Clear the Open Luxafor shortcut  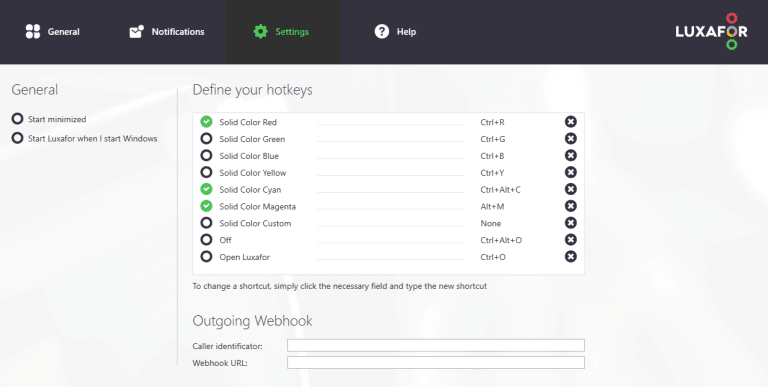(571, 256)
